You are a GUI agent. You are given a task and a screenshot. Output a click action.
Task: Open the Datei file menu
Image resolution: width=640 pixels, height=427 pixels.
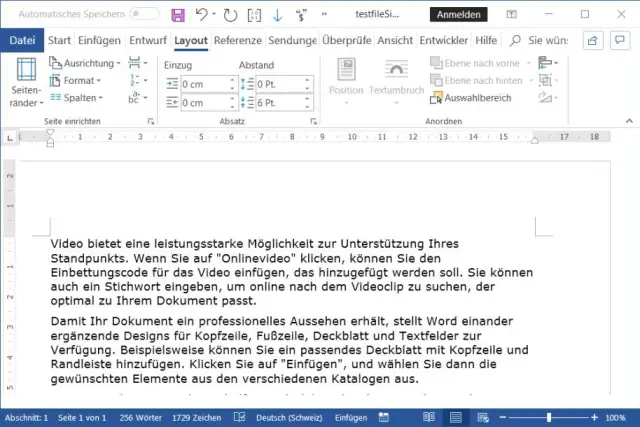coord(22,41)
